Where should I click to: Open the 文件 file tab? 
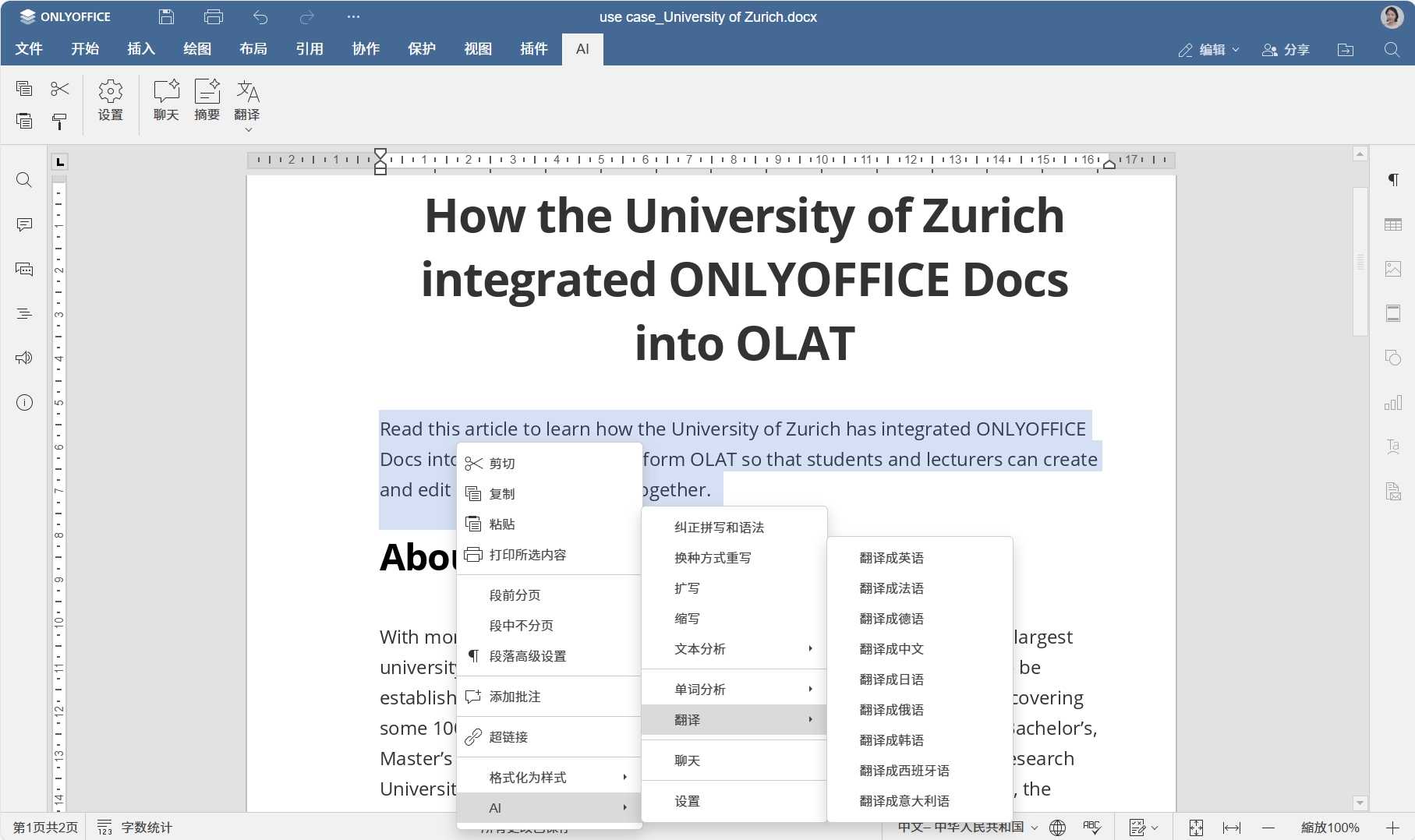29,48
